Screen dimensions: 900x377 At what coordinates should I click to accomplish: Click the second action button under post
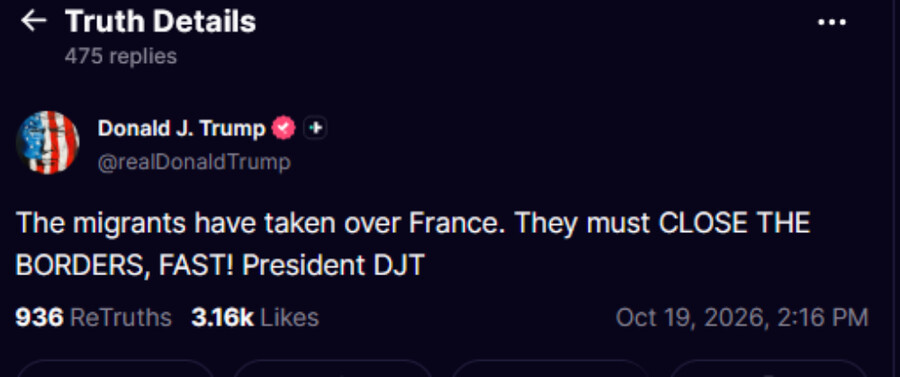332,368
